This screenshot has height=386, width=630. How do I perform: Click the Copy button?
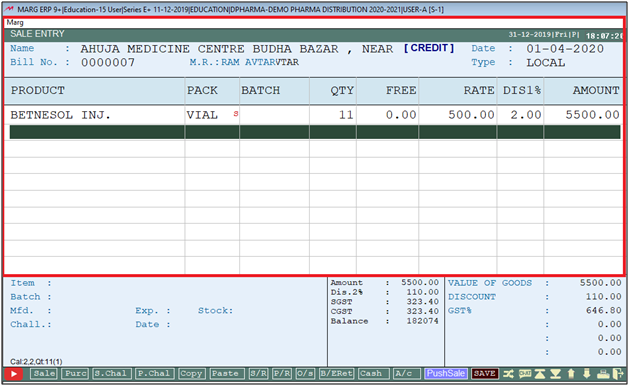[192, 374]
